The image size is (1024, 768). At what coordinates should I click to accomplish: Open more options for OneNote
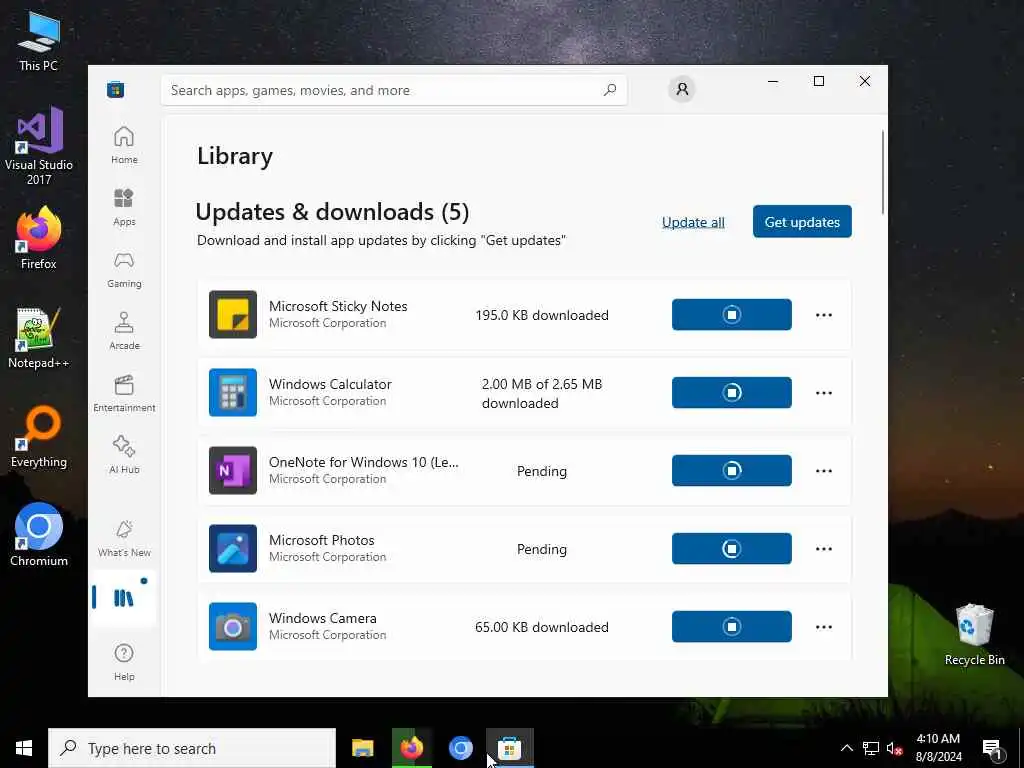824,471
